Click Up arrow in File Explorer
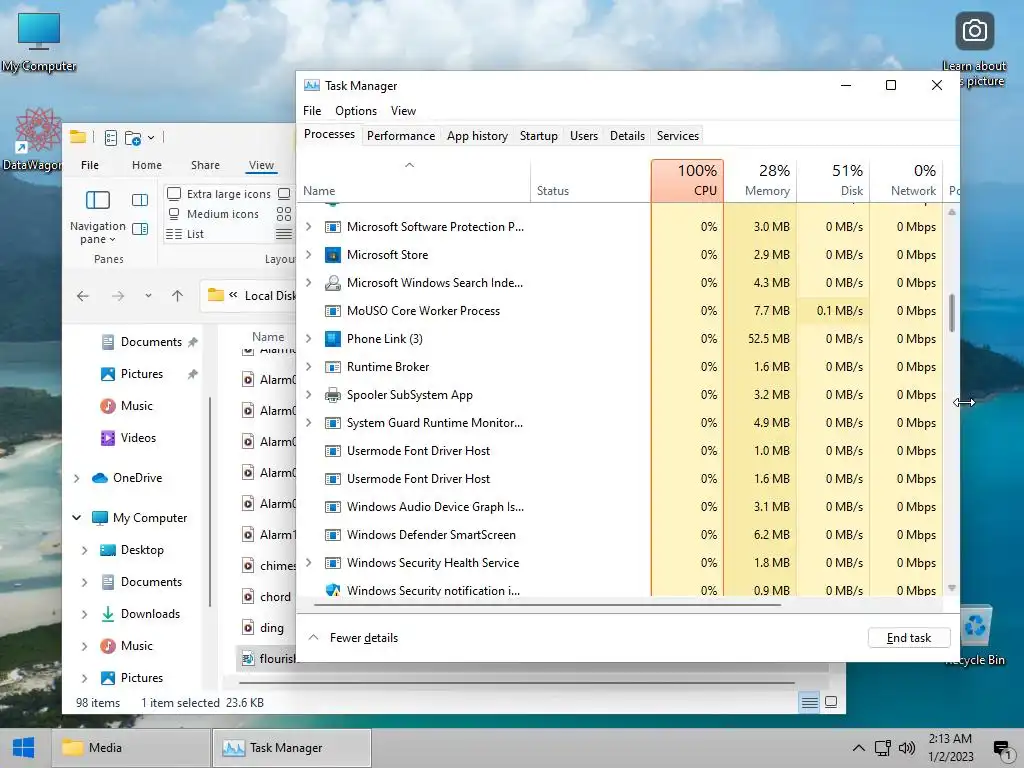Screen dimensions: 1024x768 tap(177, 296)
